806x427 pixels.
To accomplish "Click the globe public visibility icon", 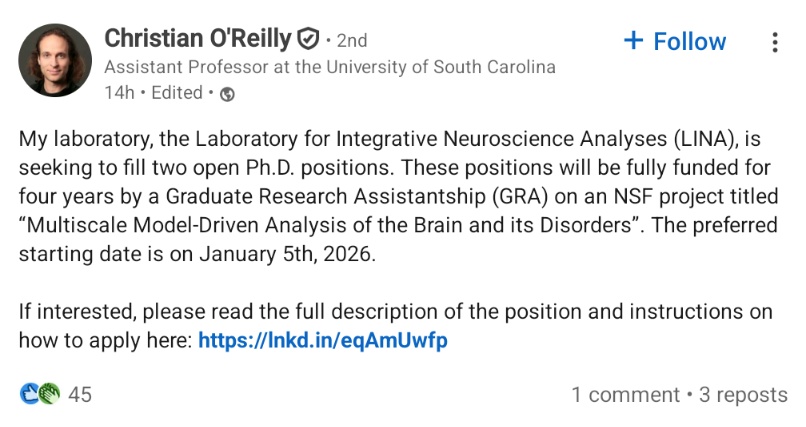I will pos(227,94).
